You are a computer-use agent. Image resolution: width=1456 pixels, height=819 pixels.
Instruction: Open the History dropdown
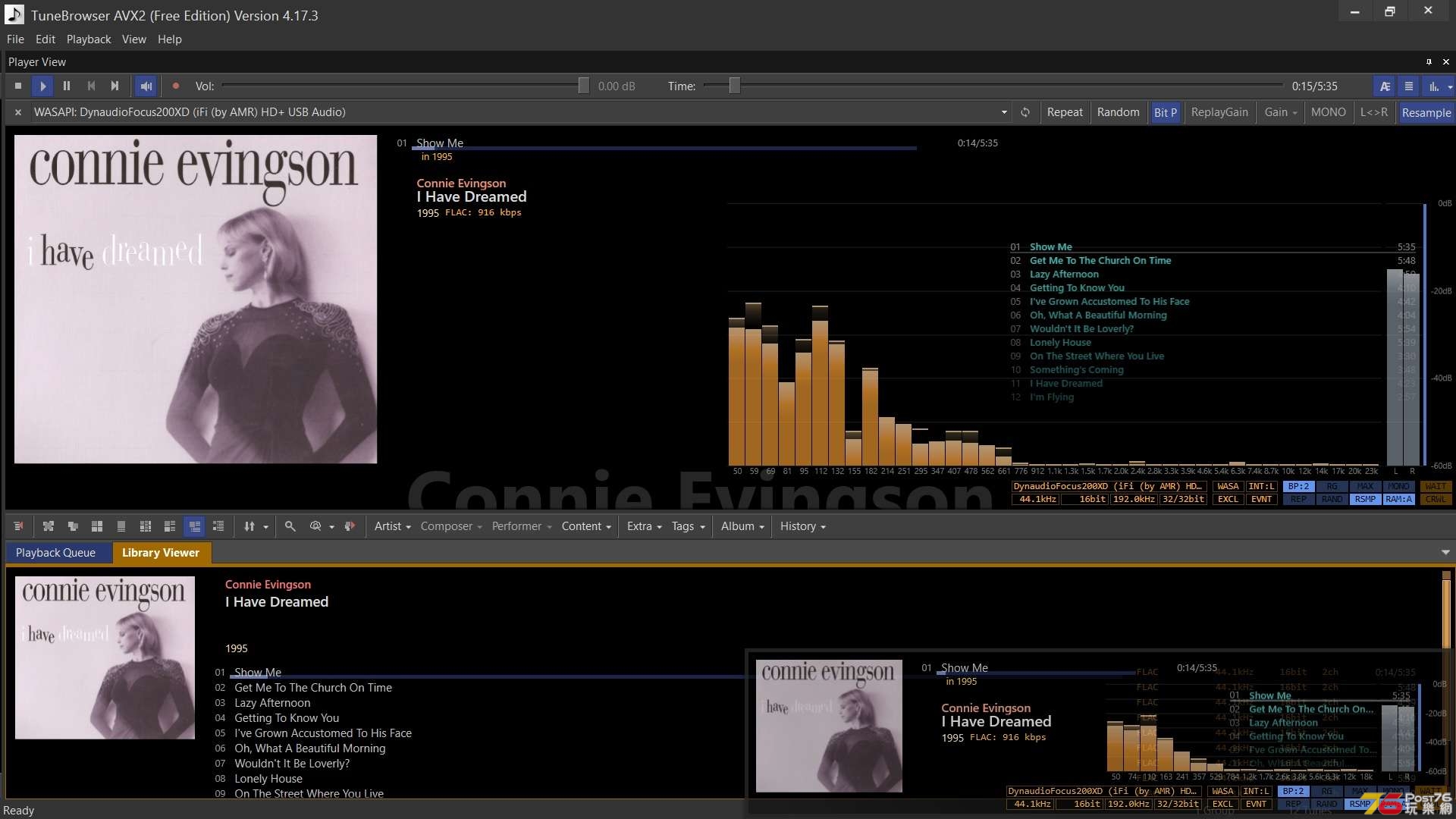tap(802, 526)
